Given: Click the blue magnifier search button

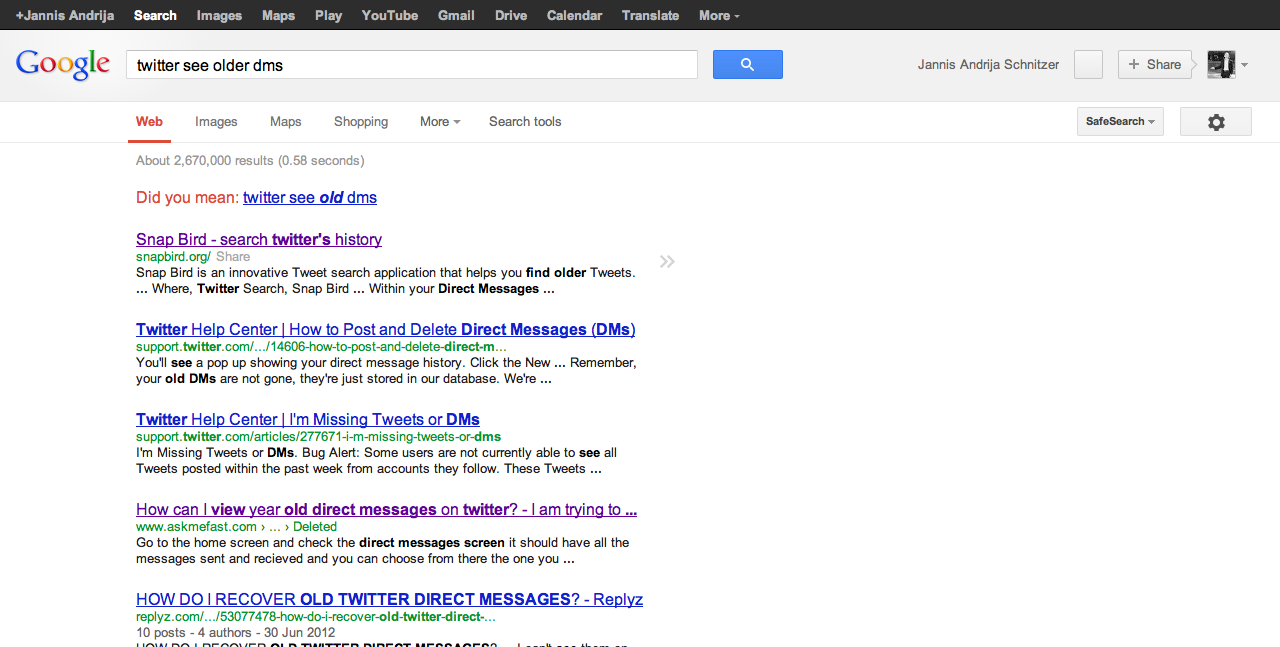Looking at the screenshot, I should pyautogui.click(x=747, y=64).
